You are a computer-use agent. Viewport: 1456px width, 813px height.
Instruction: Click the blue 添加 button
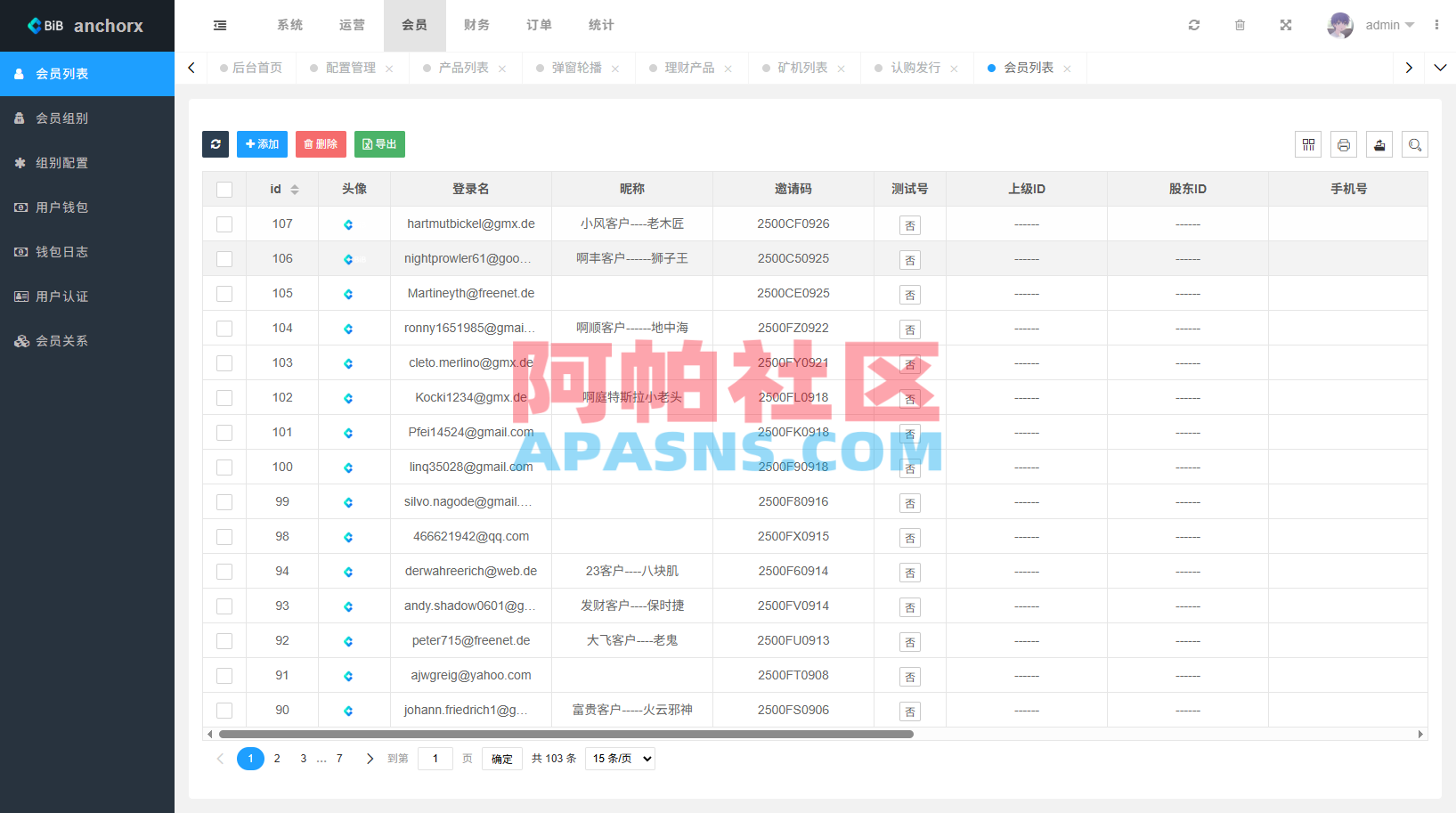click(262, 144)
